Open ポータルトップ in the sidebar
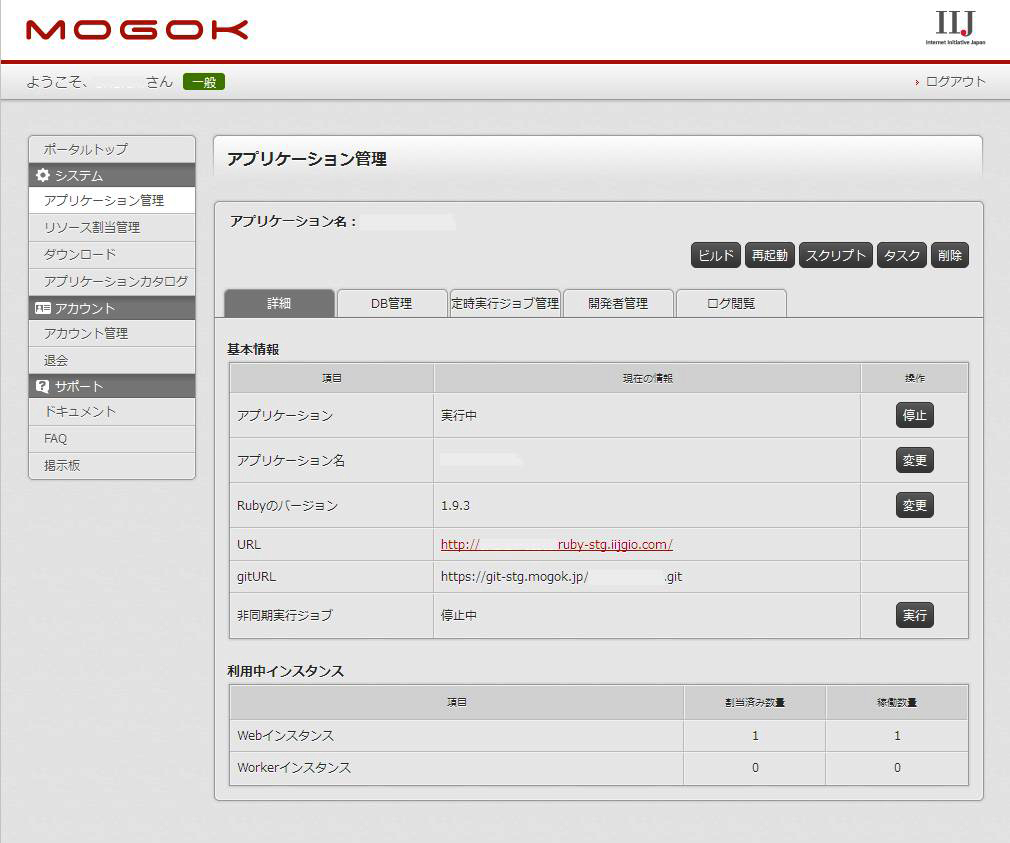Screen dimensions: 1010x843 click(x=86, y=149)
